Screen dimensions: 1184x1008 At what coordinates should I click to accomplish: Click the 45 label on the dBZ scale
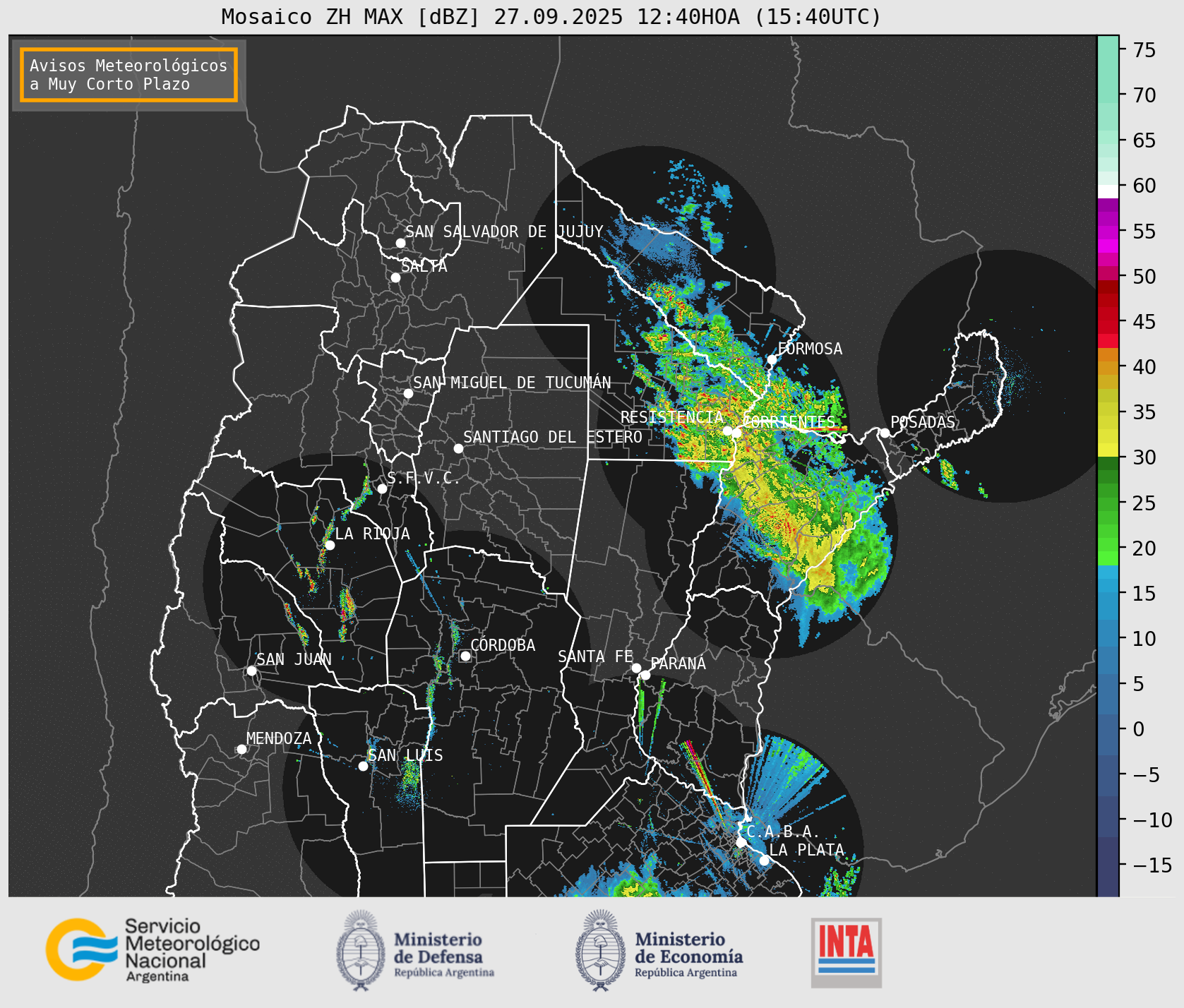(x=1144, y=322)
